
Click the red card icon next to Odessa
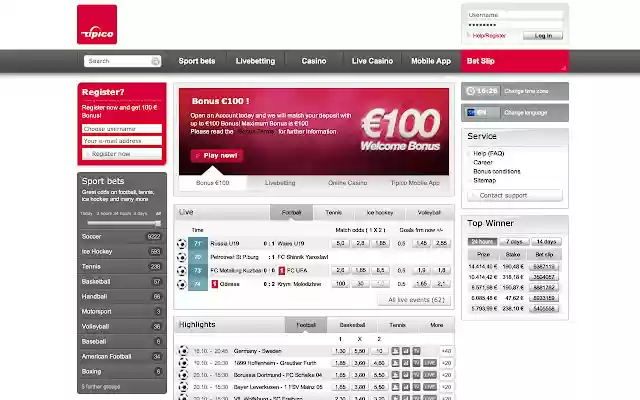pyautogui.click(x=214, y=284)
